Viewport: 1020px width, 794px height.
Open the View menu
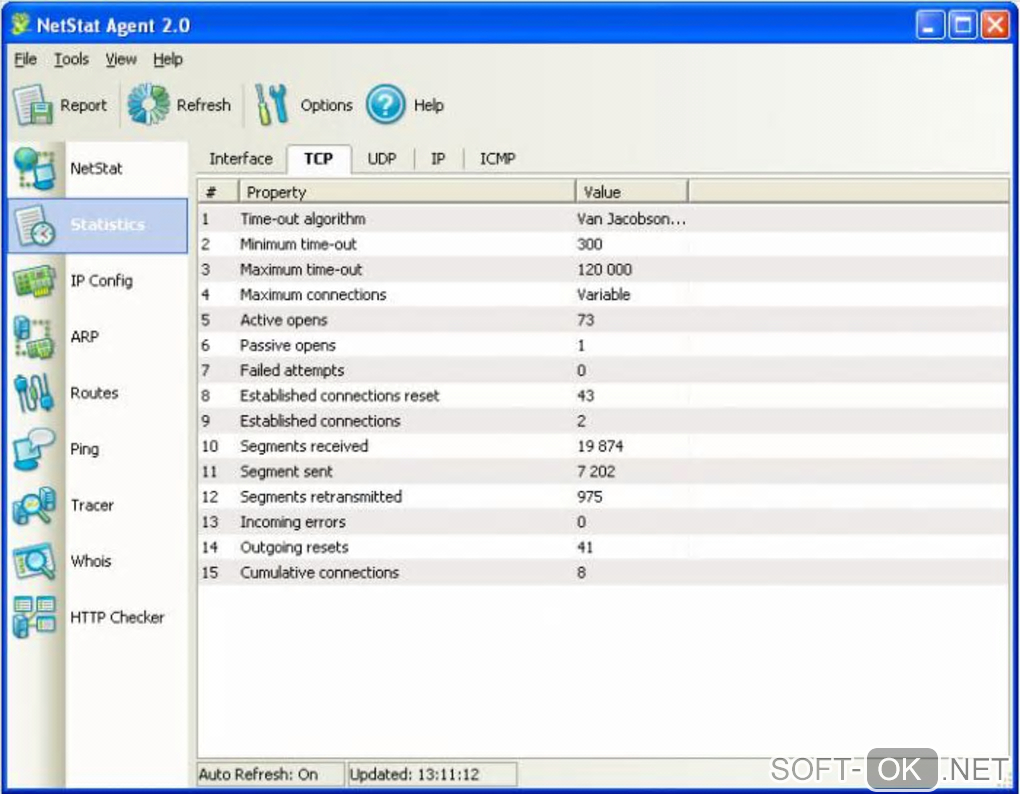(x=122, y=59)
